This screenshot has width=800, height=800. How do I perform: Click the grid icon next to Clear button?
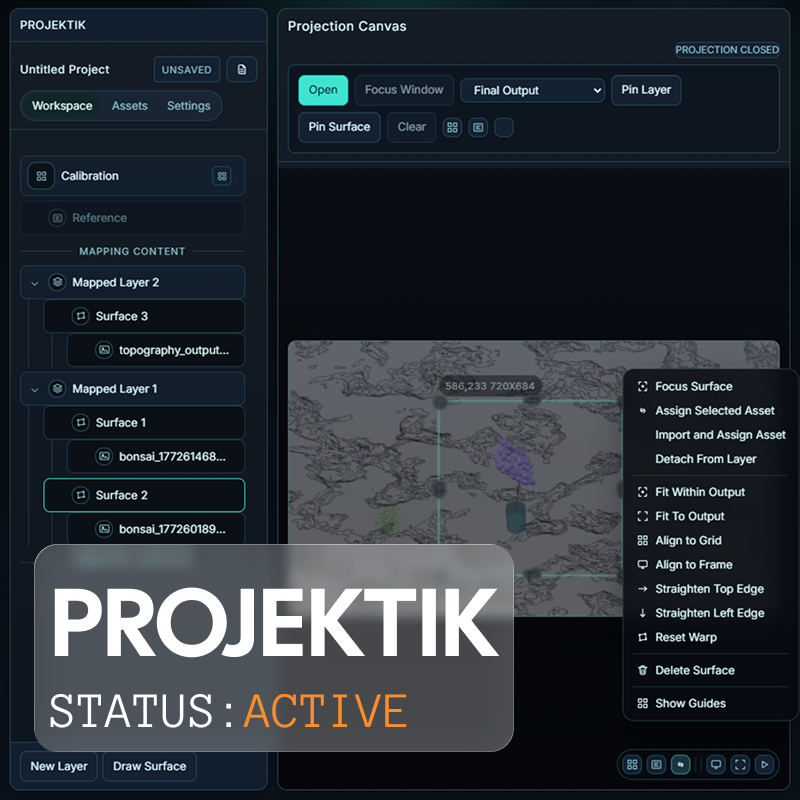click(x=452, y=128)
